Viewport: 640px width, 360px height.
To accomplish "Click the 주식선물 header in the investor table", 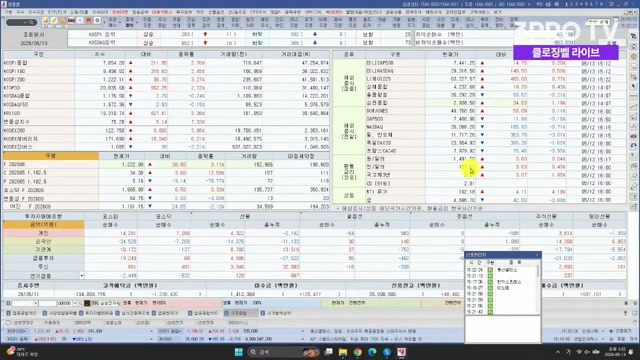I will [x=546, y=216].
